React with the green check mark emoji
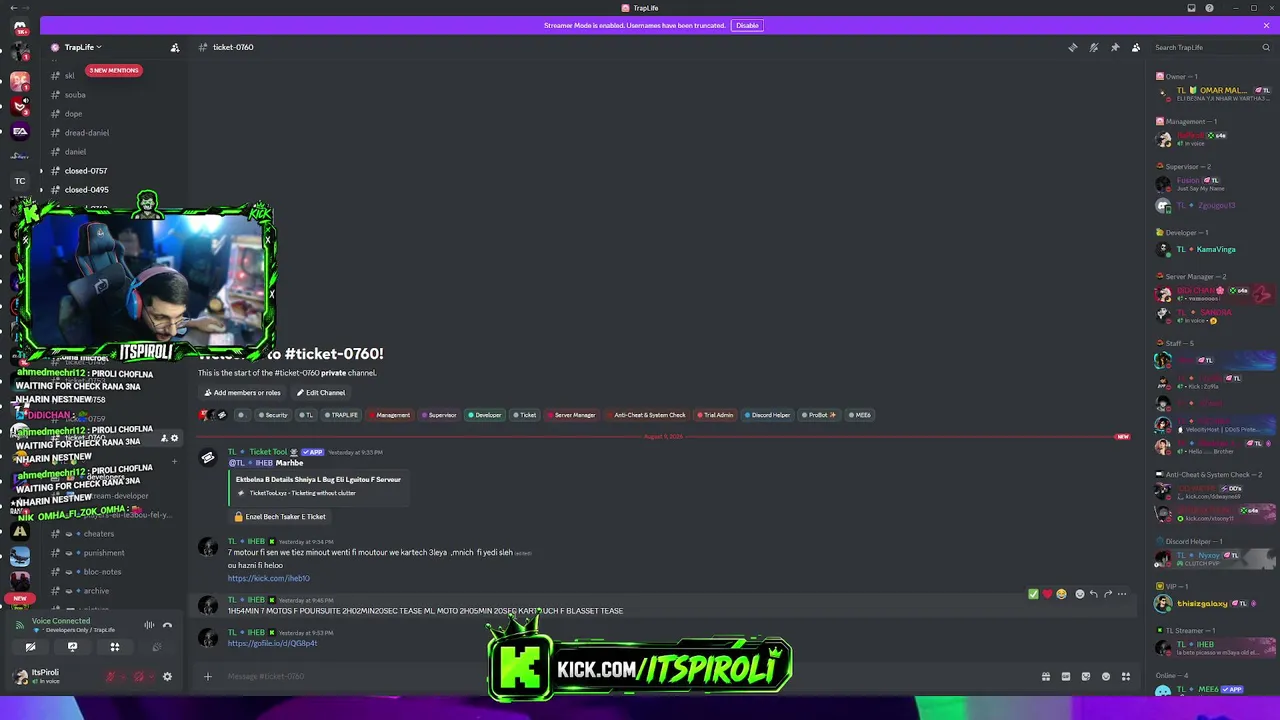The width and height of the screenshot is (1280, 720). [x=1033, y=594]
